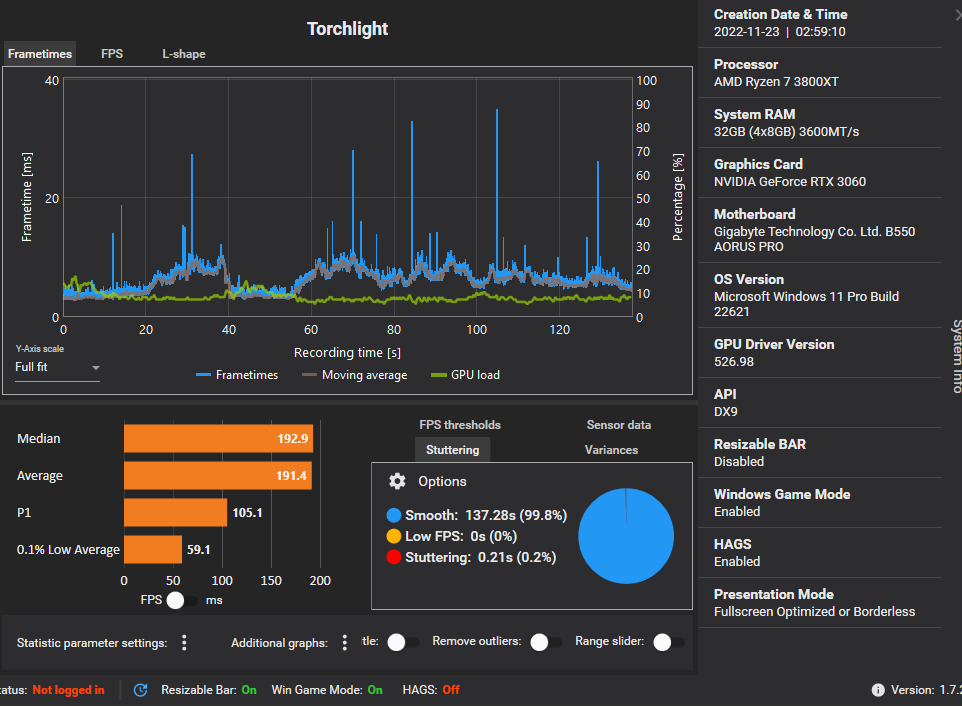The width and height of the screenshot is (962, 706).
Task: Click the 0.1% Low Average bar
Action: click(153, 550)
